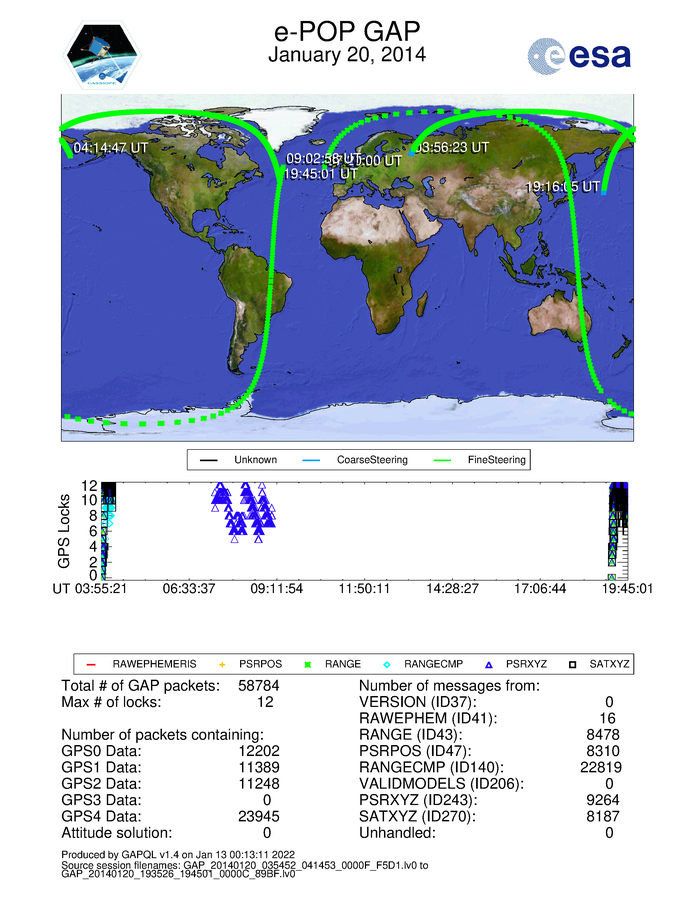This screenshot has height=899, width=695.
Task: Click the 19:16:05 UT map label
Action: [563, 186]
